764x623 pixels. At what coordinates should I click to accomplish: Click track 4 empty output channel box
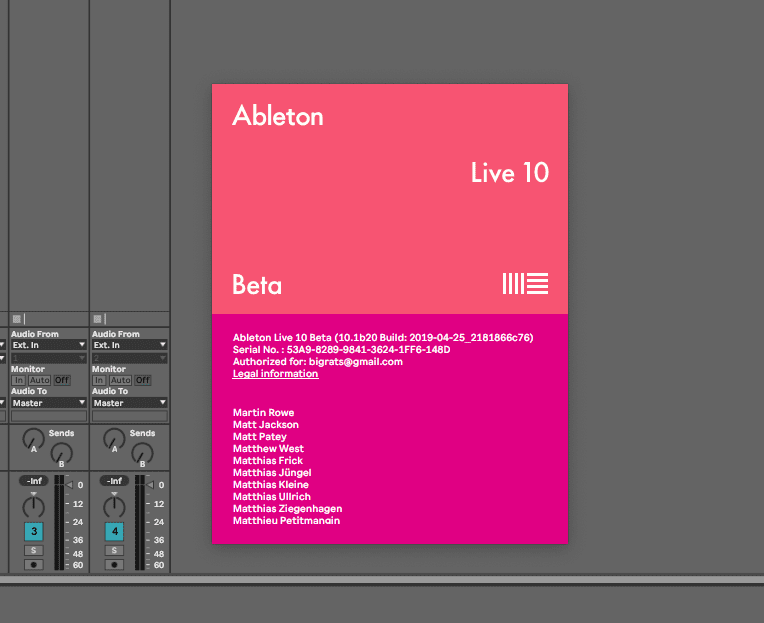130,416
